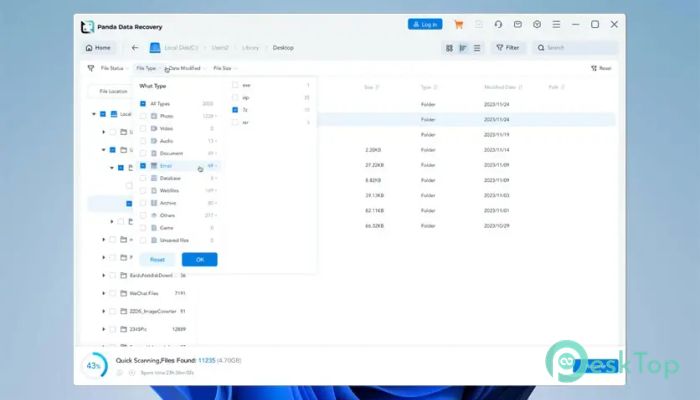Open the File Status filter dropdown
Screen dimensions: 700x400
114,68
